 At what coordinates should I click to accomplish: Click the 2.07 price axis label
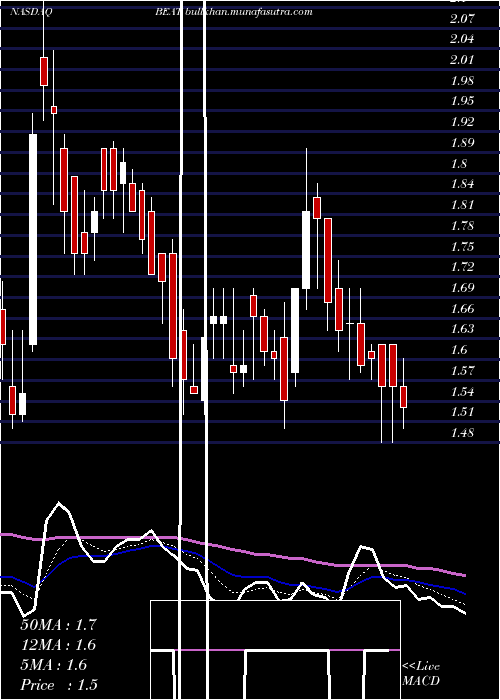click(x=462, y=19)
